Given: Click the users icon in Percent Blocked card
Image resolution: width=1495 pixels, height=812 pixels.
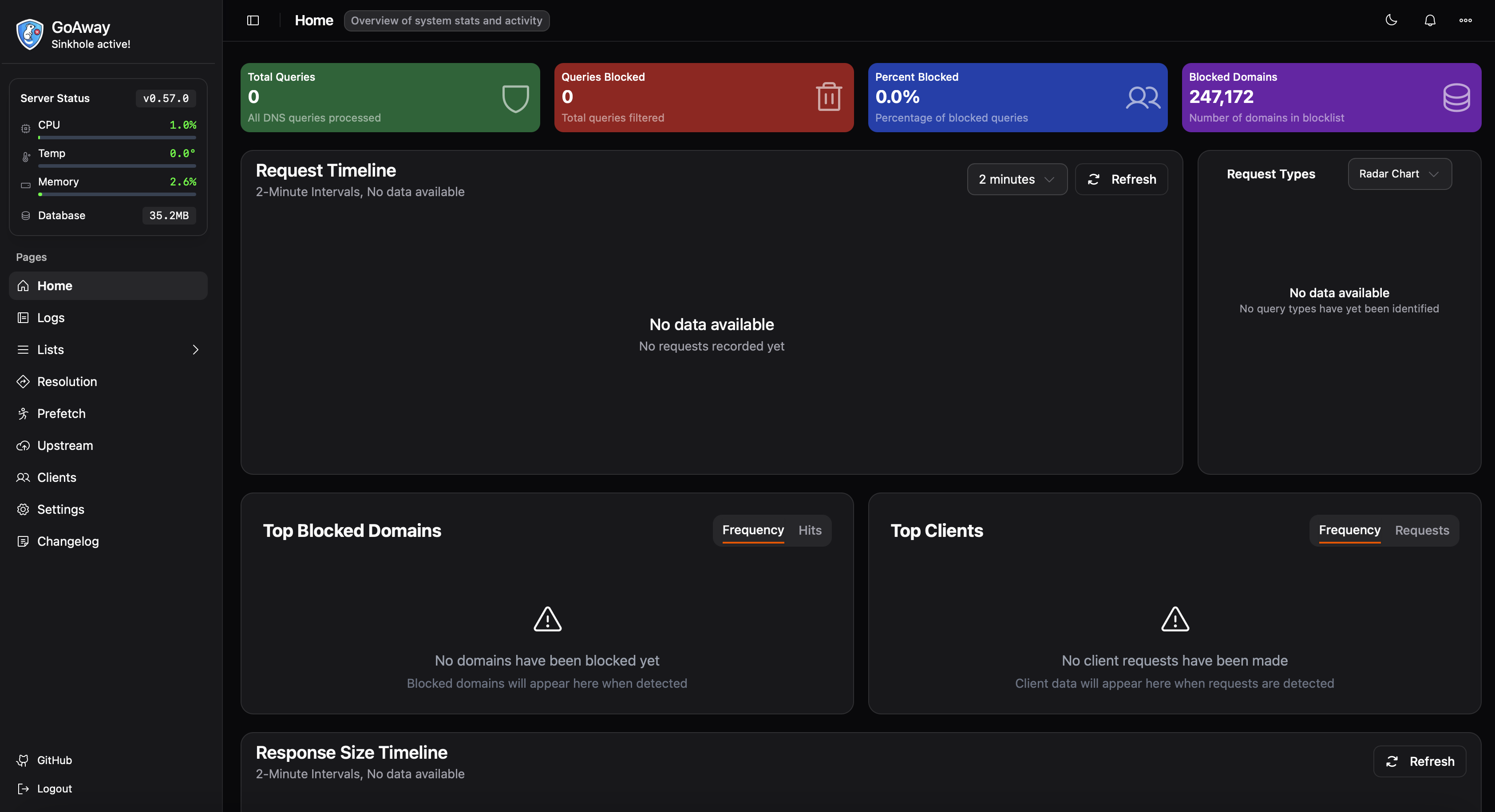Looking at the screenshot, I should [1143, 98].
